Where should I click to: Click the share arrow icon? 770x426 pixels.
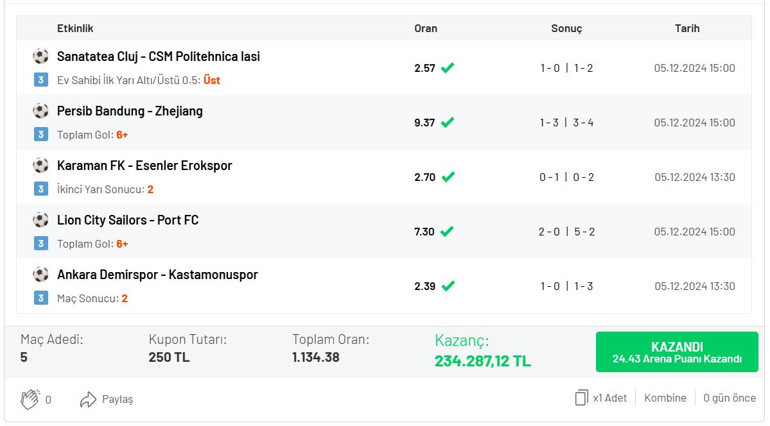coord(88,399)
